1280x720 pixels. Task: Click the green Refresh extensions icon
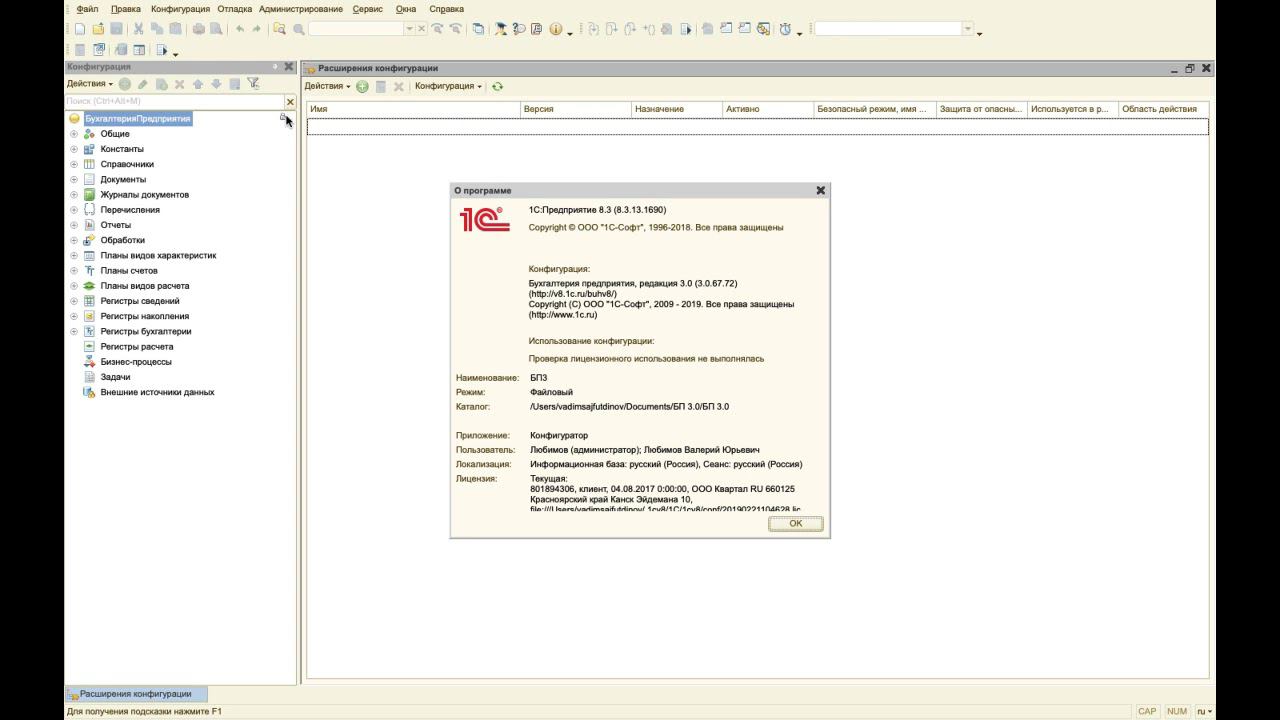[x=497, y=87]
